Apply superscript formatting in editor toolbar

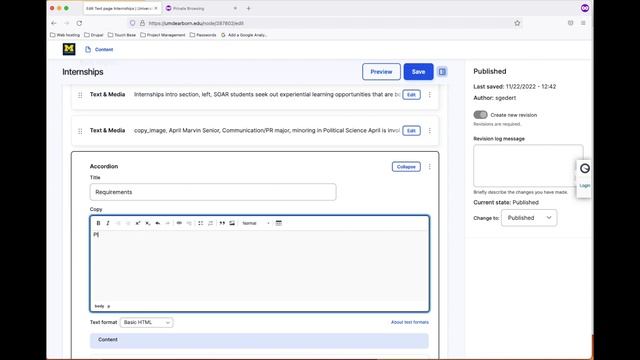tap(138, 223)
